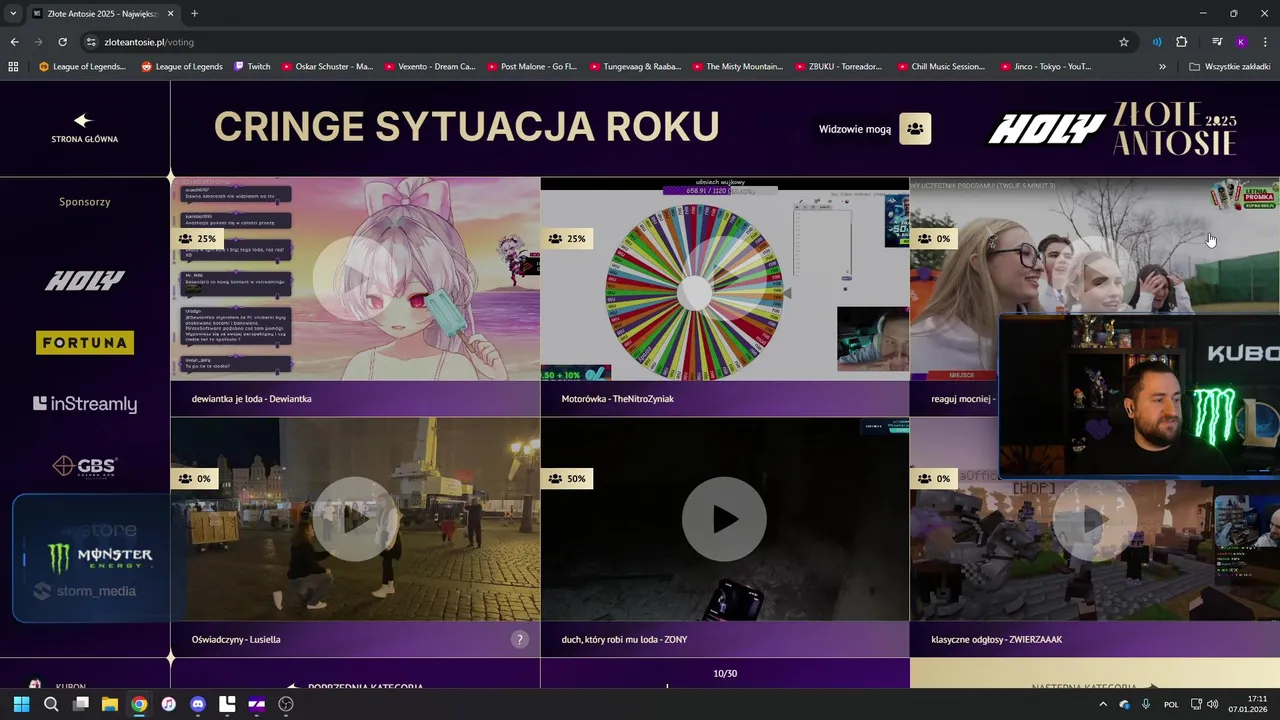The image size is (1280, 720).
Task: Close the Złote Antosie 2025 tab
Action: click(x=170, y=14)
